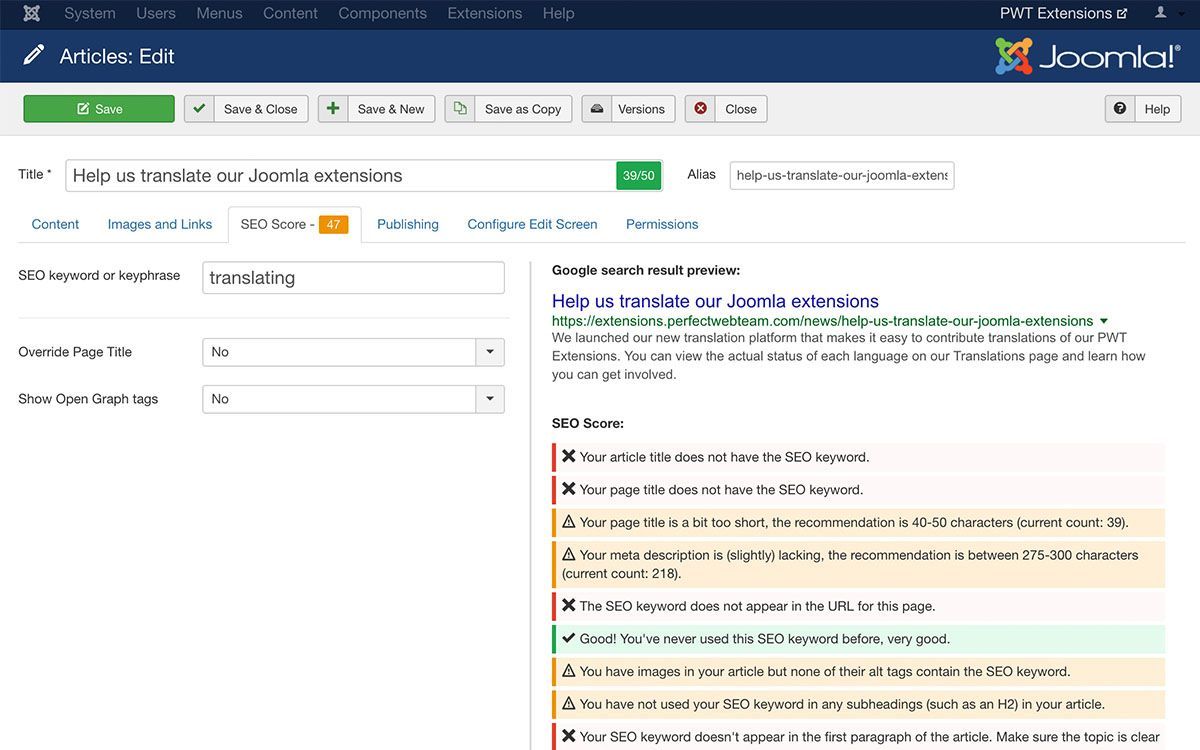Click the orange 47 score badge
Viewport: 1200px width, 750px height.
[x=334, y=225]
